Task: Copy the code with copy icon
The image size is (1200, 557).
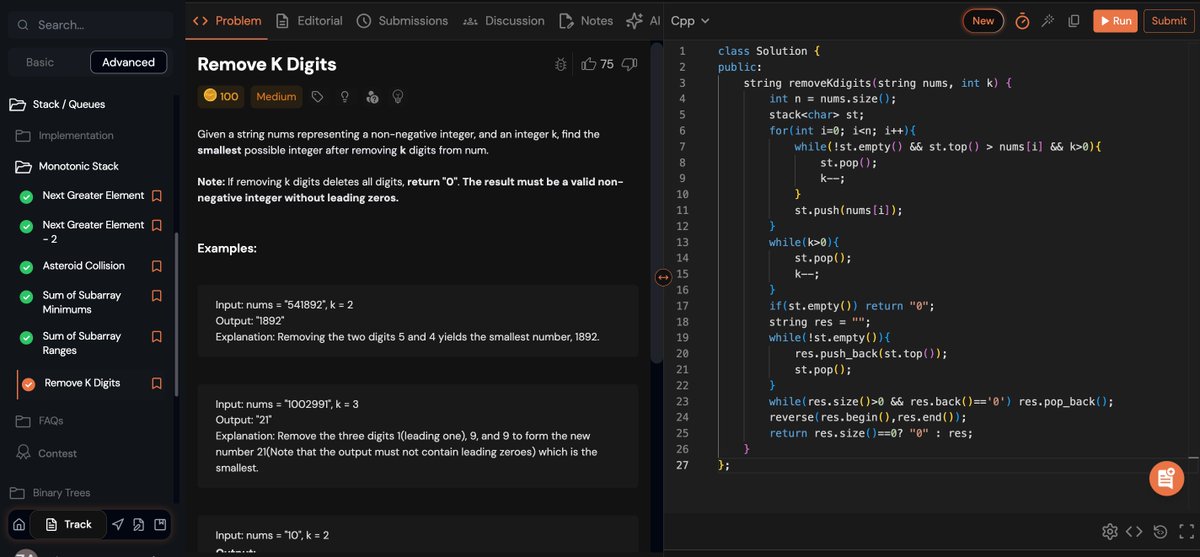Action: coord(1074,21)
